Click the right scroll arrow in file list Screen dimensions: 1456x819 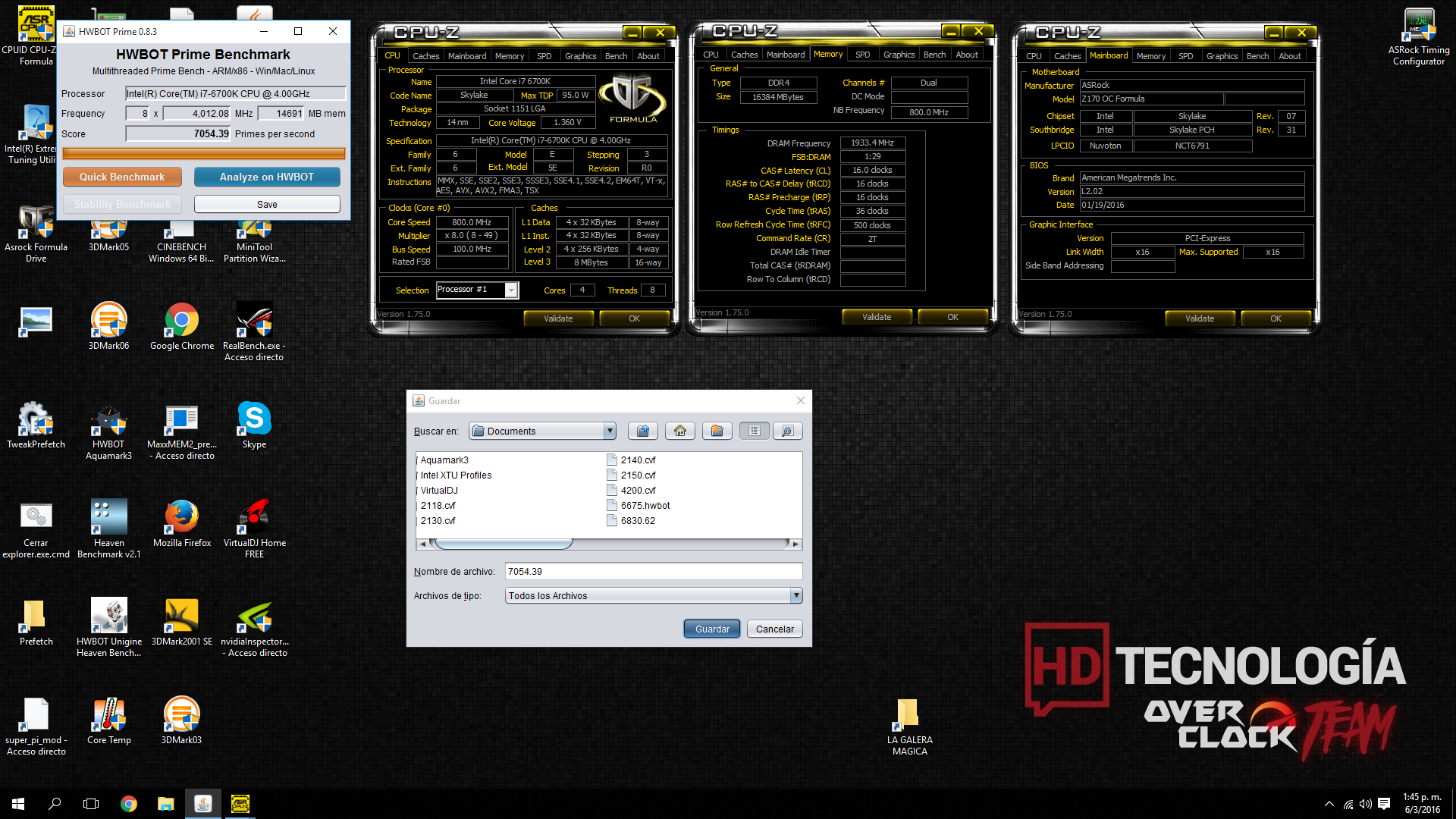click(795, 544)
